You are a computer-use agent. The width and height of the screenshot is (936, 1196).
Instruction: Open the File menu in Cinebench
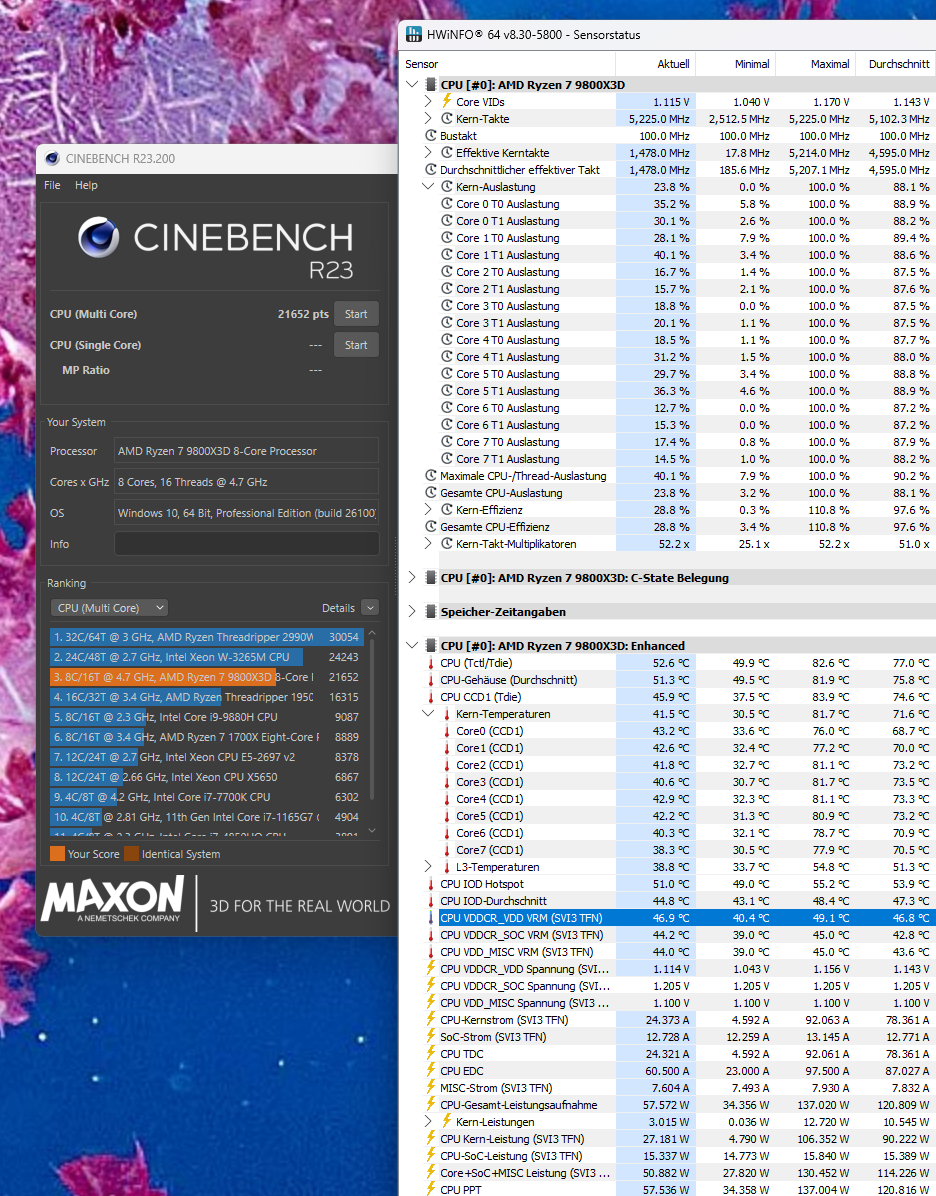[52, 185]
